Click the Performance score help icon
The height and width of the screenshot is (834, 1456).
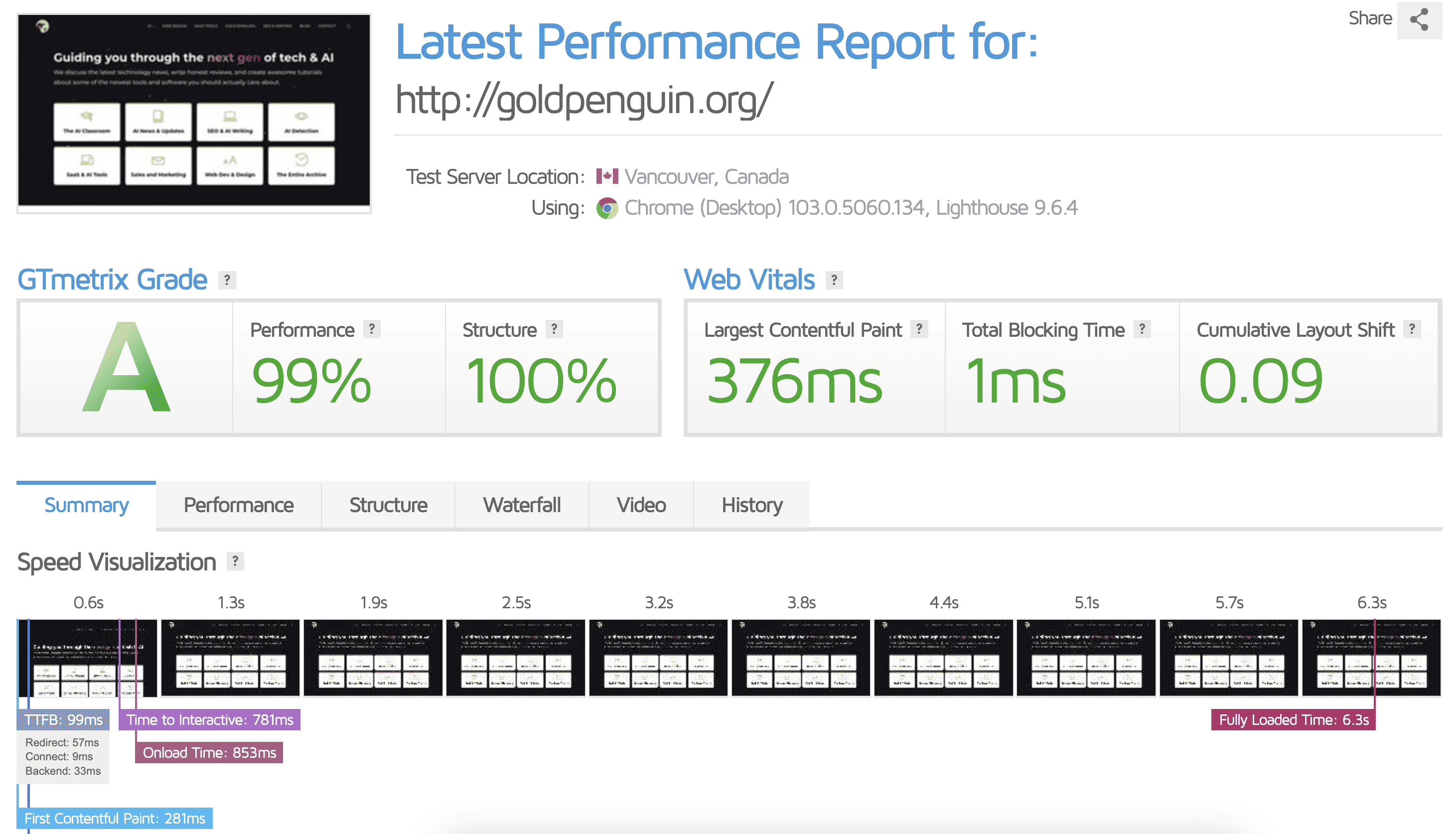pyautogui.click(x=372, y=329)
